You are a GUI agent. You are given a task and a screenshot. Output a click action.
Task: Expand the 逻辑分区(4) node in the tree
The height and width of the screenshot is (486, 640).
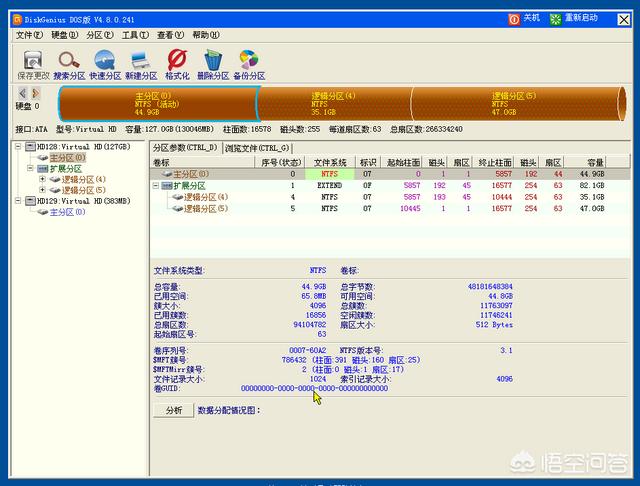[x=42, y=179]
